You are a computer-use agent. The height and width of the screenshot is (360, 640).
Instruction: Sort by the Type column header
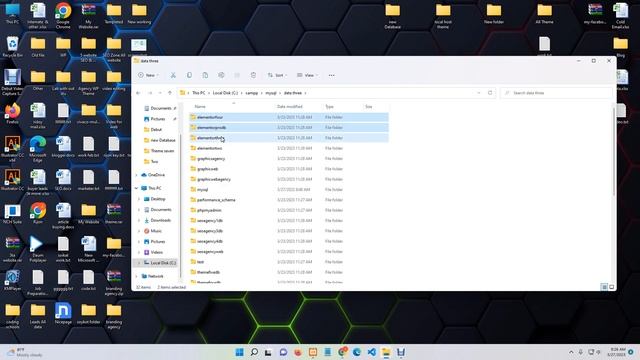coord(329,107)
